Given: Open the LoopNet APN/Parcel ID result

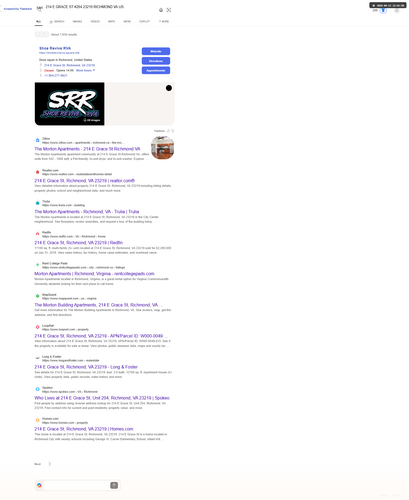Looking at the screenshot, I should 101,336.
